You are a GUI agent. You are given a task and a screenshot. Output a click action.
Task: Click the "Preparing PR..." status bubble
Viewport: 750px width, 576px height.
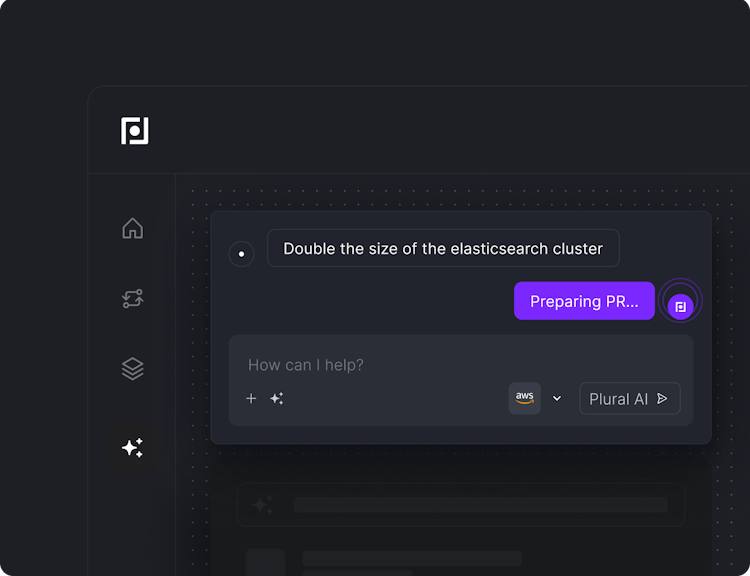(584, 301)
